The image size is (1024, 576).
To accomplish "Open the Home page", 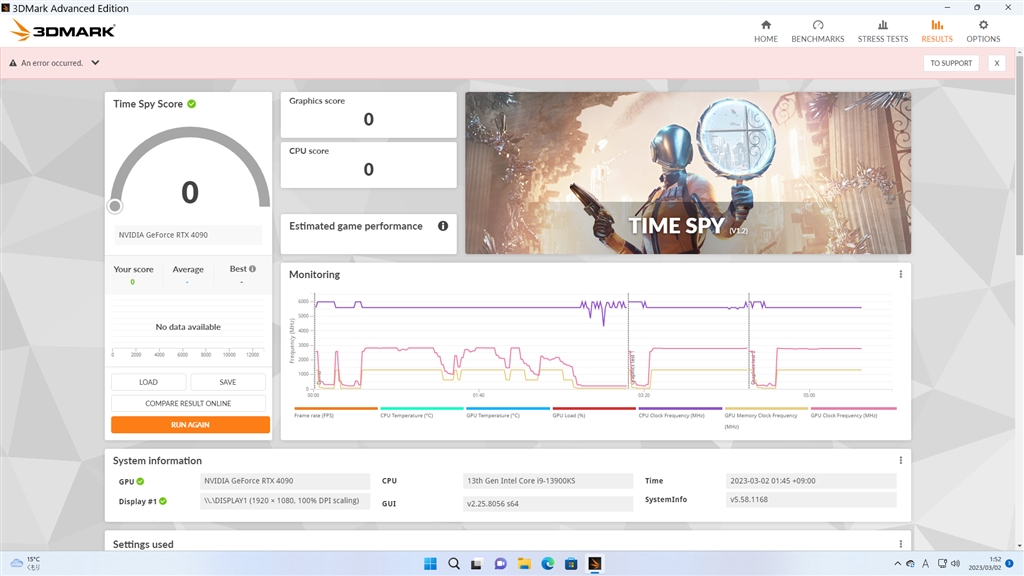I will pyautogui.click(x=765, y=31).
